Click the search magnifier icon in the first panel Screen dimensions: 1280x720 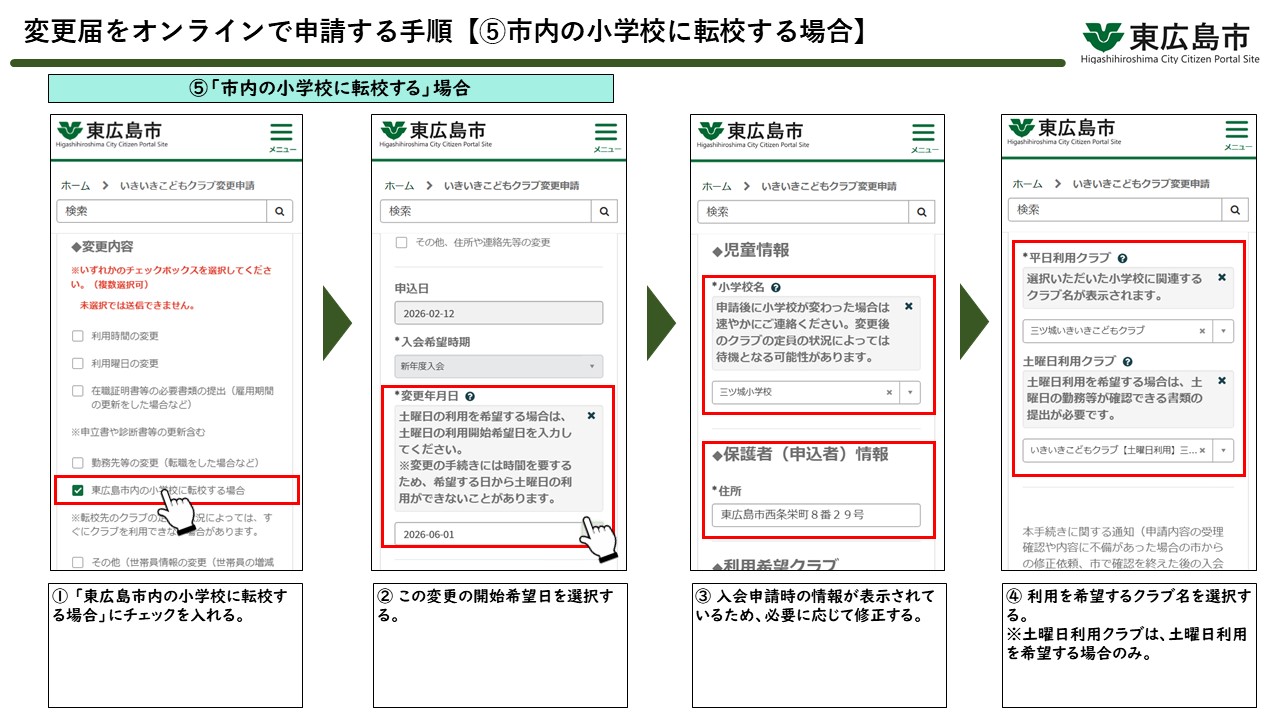[280, 210]
